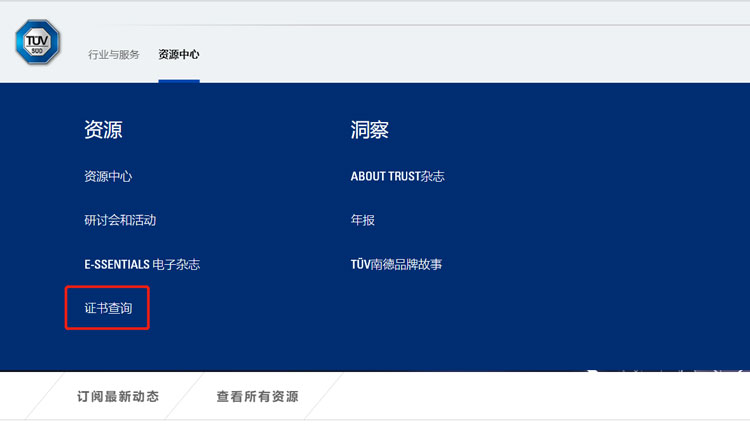
Task: Open E-SSENTIALS 电子杂志 link
Action: 142,264
